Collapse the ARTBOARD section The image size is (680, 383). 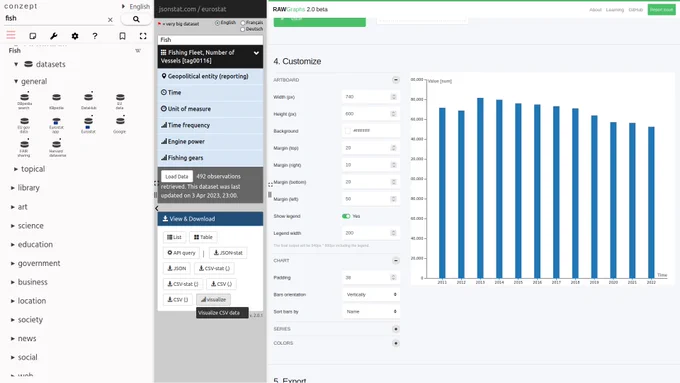[x=396, y=80]
